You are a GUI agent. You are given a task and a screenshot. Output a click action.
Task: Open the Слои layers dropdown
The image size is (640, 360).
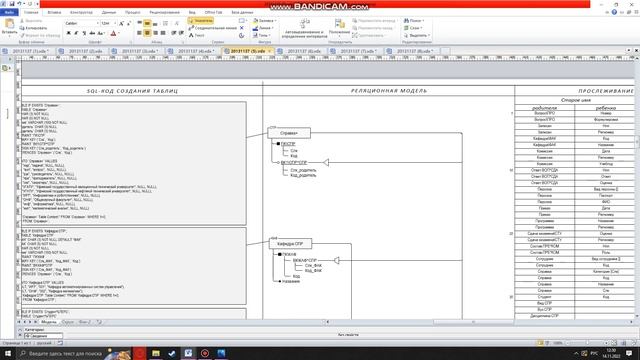click(413, 28)
